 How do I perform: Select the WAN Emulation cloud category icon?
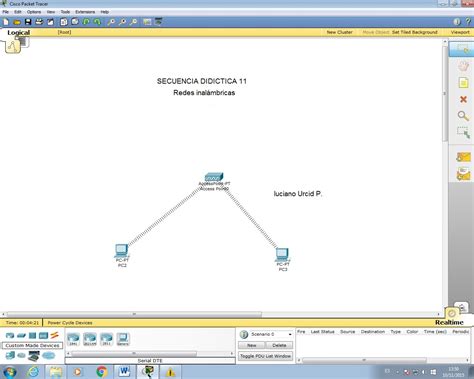coord(21,356)
